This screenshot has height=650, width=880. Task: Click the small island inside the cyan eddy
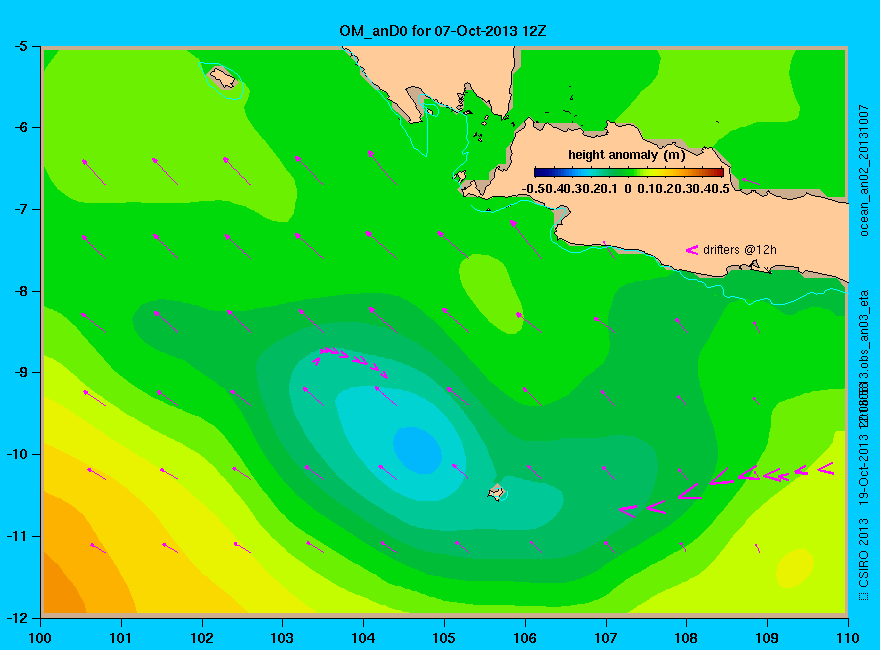496,492
